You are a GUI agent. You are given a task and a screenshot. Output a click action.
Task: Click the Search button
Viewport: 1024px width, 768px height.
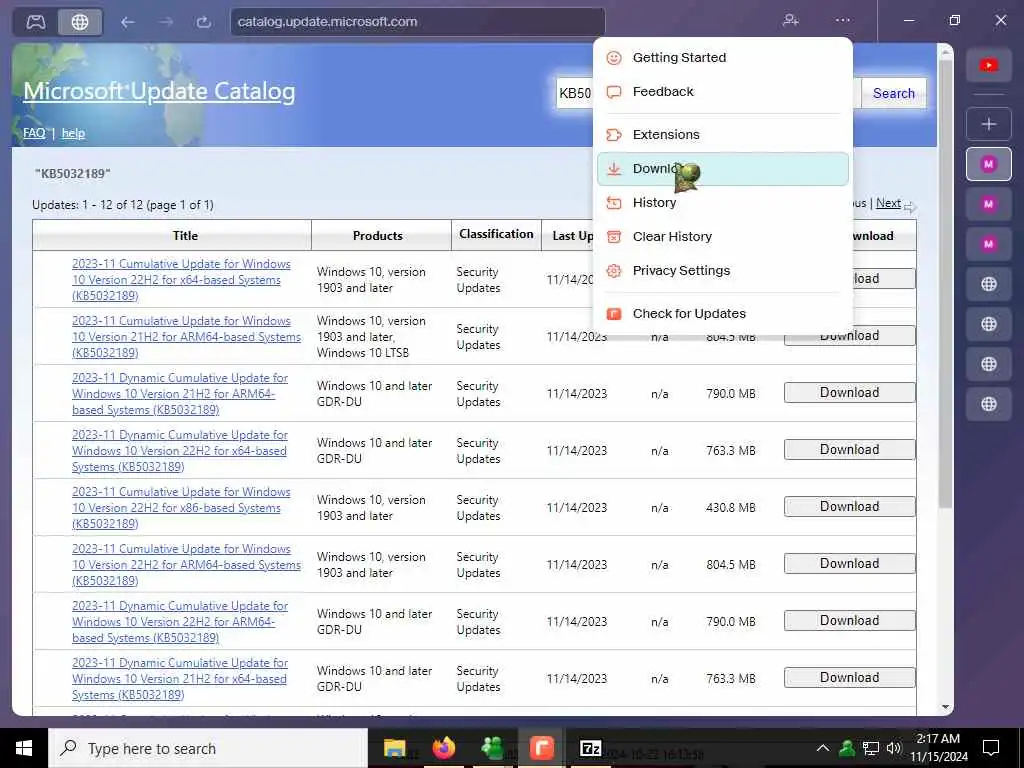pyautogui.click(x=893, y=93)
